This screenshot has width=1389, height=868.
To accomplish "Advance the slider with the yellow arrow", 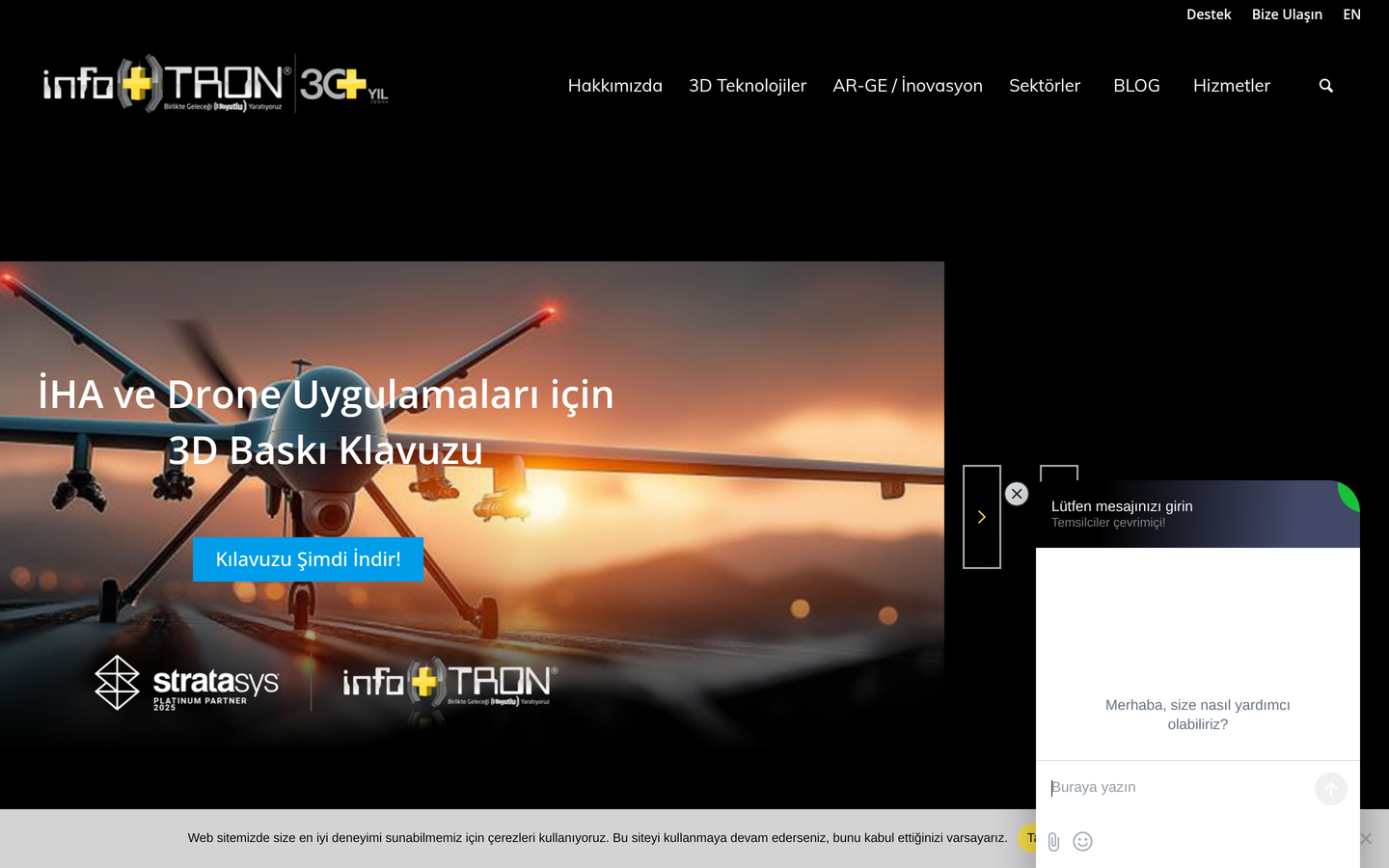I will [982, 517].
